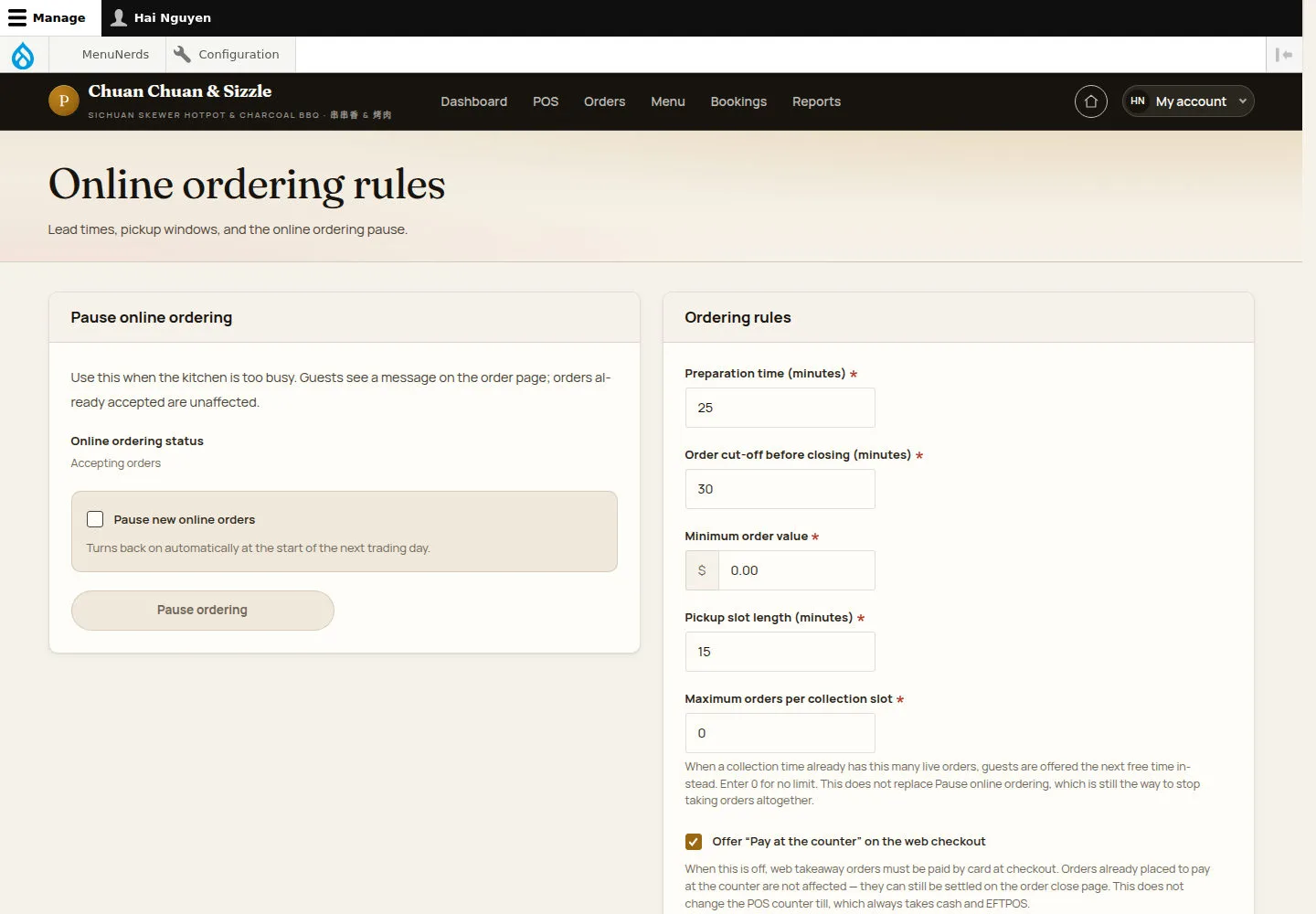Open the Reports nav item

[816, 101]
